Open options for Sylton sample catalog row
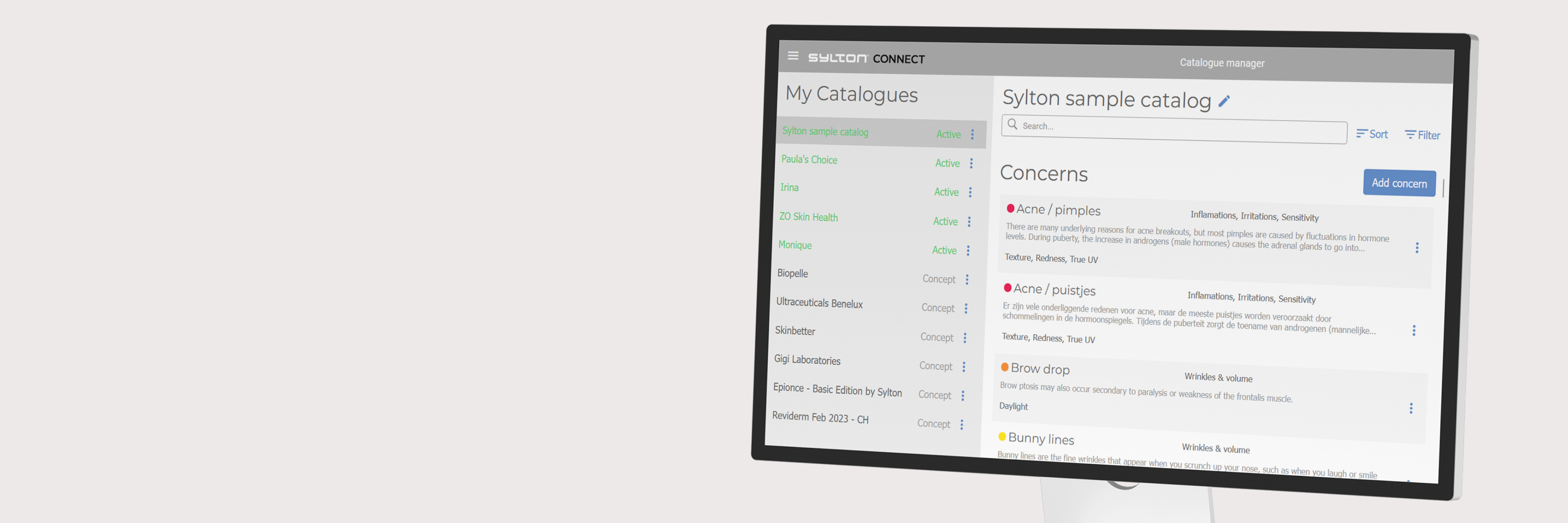Viewport: 1568px width, 523px height. (x=972, y=135)
